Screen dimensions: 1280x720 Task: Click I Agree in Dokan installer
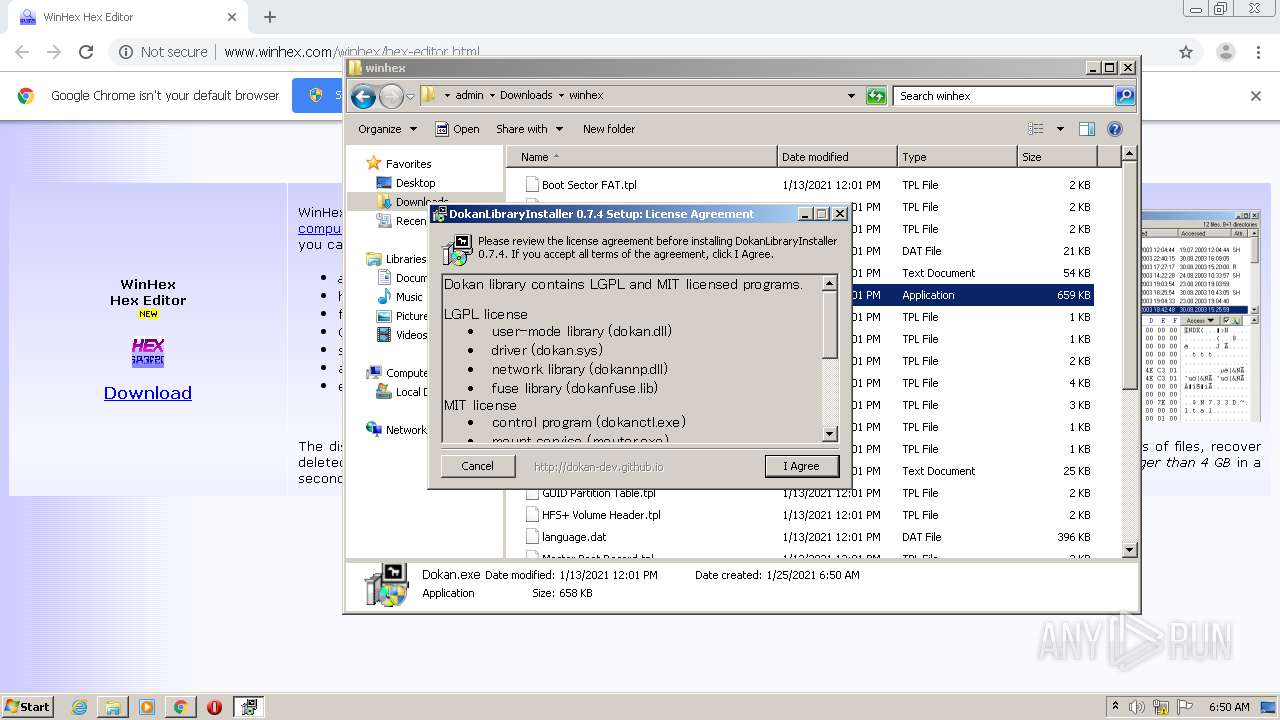(801, 466)
